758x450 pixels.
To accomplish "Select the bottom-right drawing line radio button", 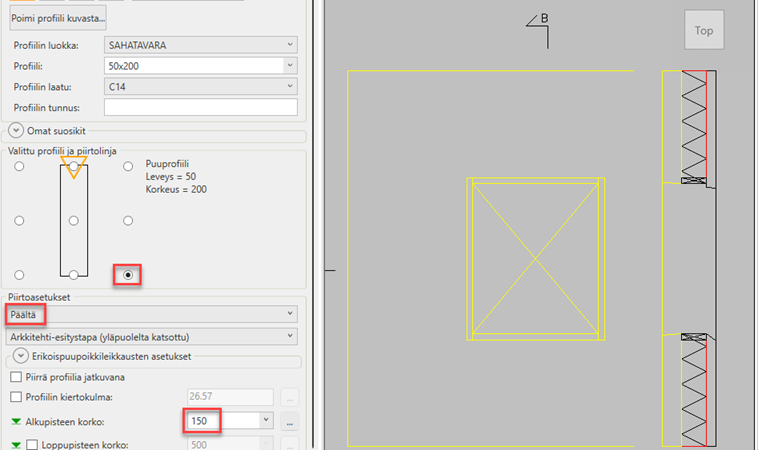I will point(127,274).
